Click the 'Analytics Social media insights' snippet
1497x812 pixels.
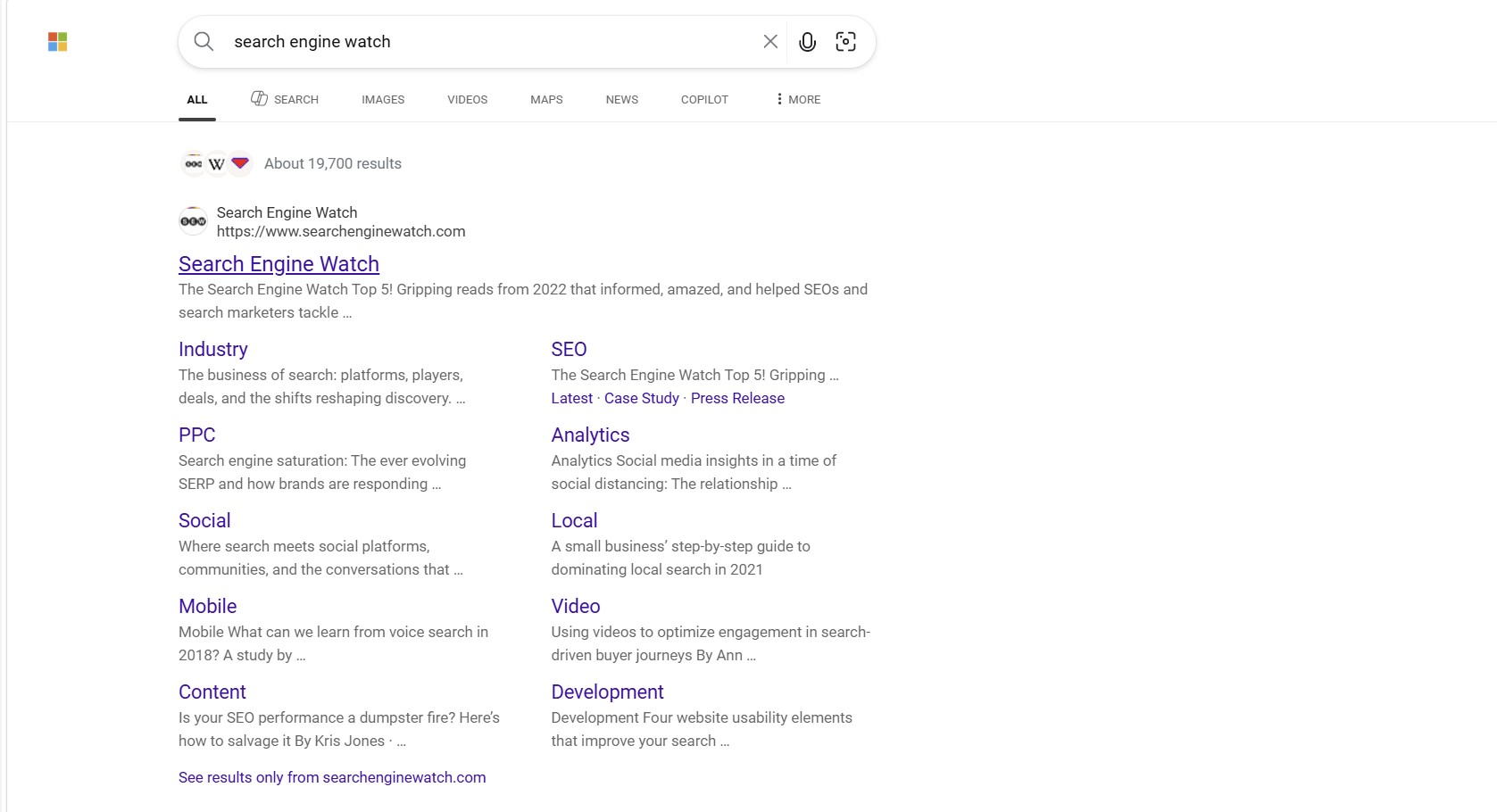(694, 473)
